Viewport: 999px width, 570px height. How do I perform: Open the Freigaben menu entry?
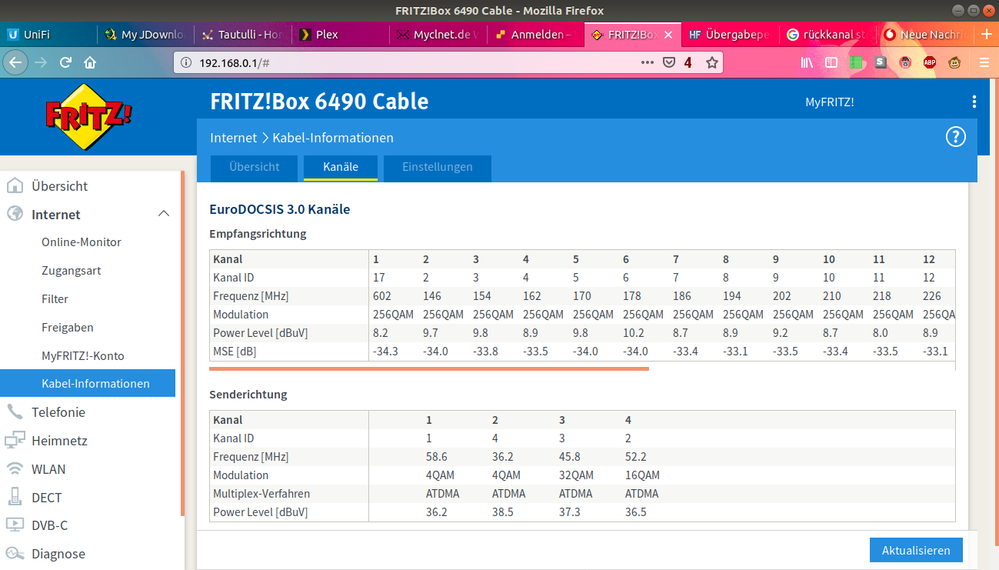coord(68,327)
